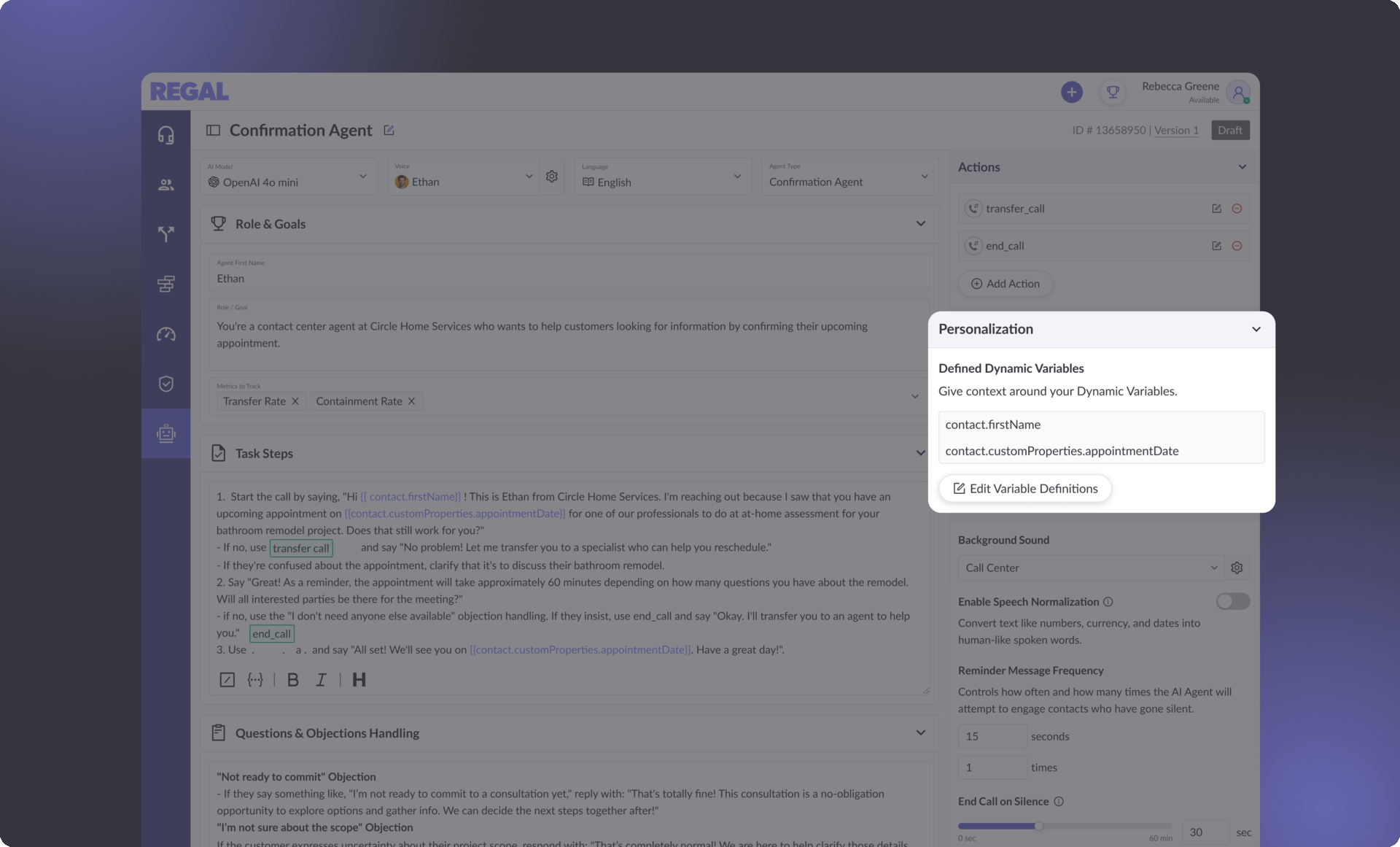Screen dimensions: 1400x847
Task: Edit the Confirmation Agent title pencil icon
Action: (389, 130)
